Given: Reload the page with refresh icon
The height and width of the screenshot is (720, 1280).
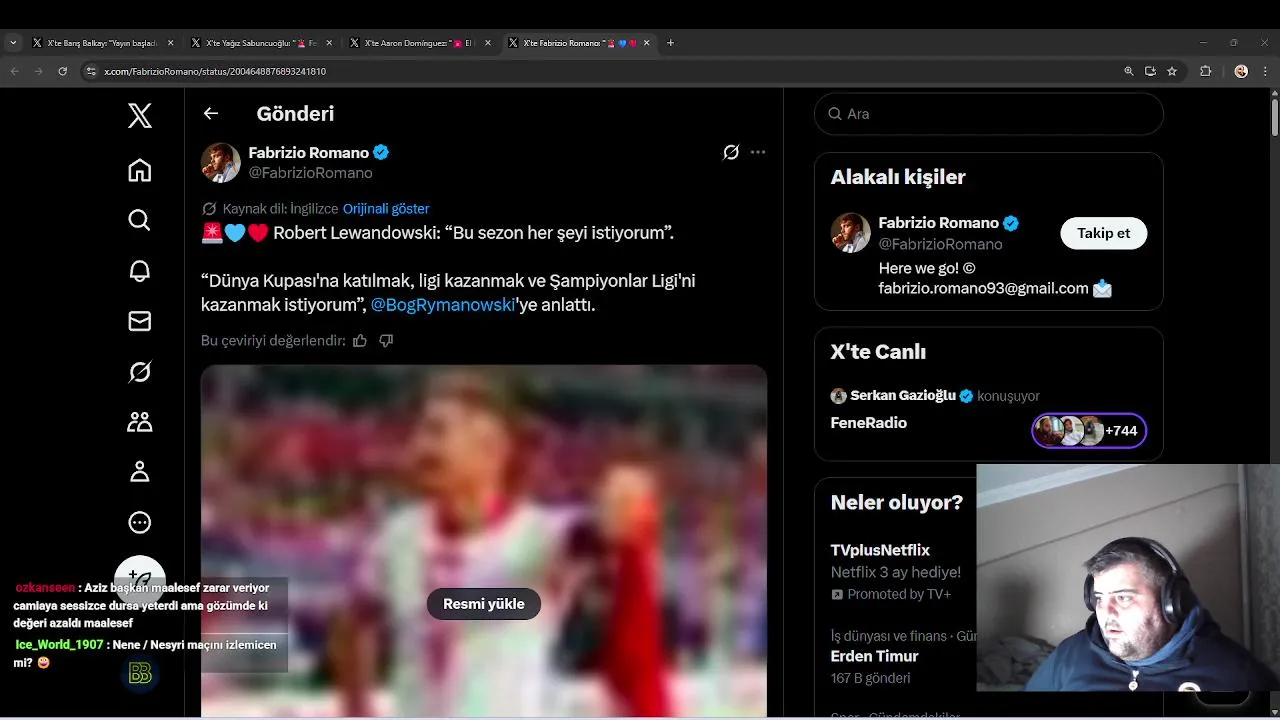Looking at the screenshot, I should point(62,71).
